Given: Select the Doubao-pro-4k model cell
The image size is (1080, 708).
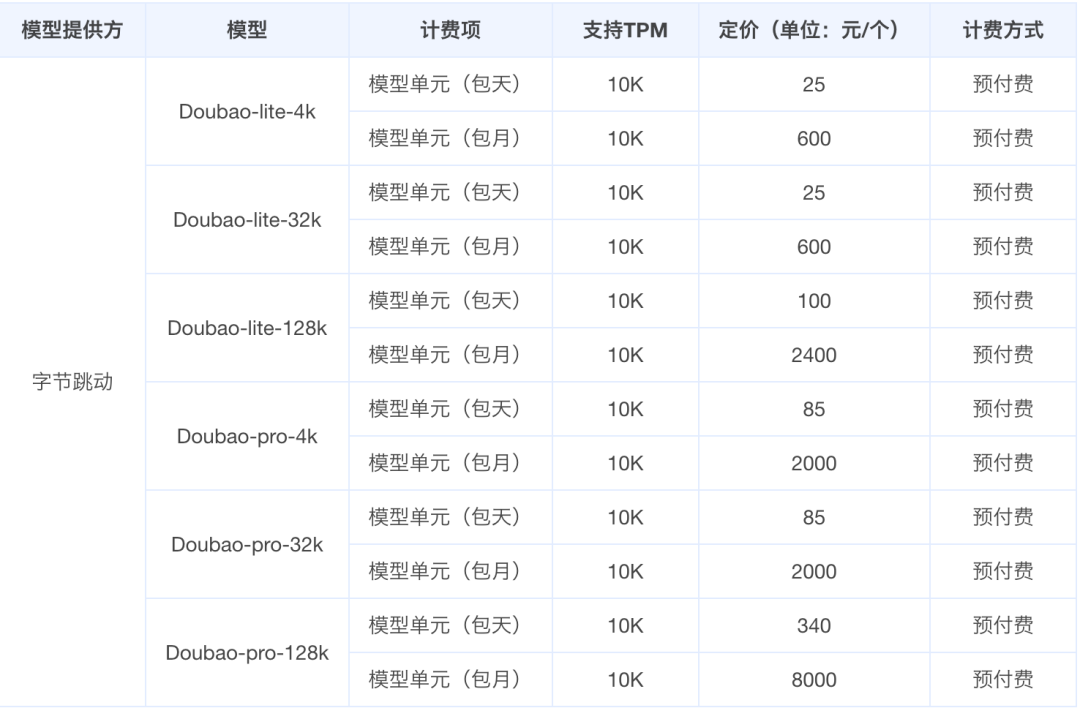Looking at the screenshot, I should 247,436.
